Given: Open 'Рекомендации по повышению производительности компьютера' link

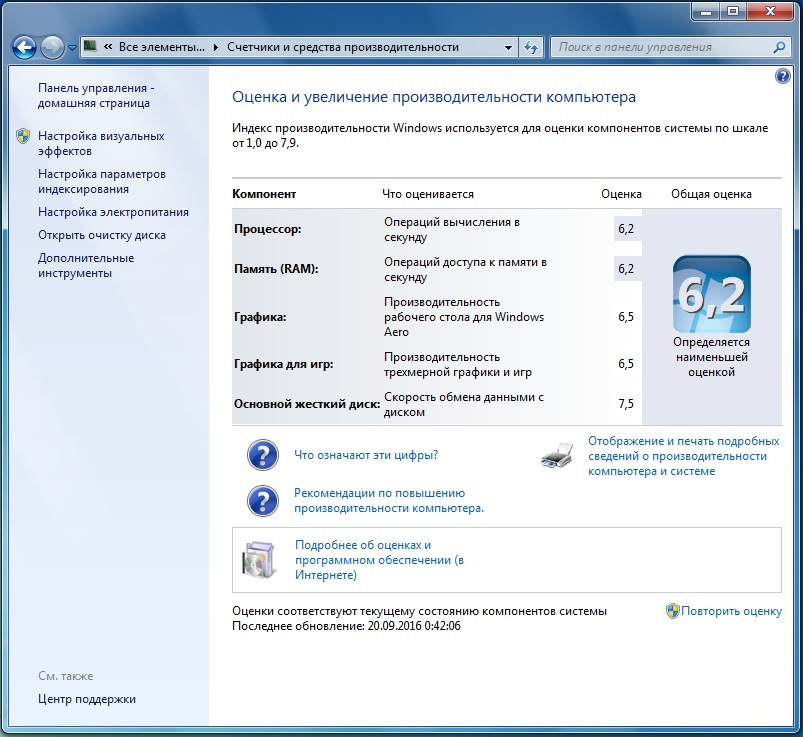Looking at the screenshot, I should [x=389, y=500].
